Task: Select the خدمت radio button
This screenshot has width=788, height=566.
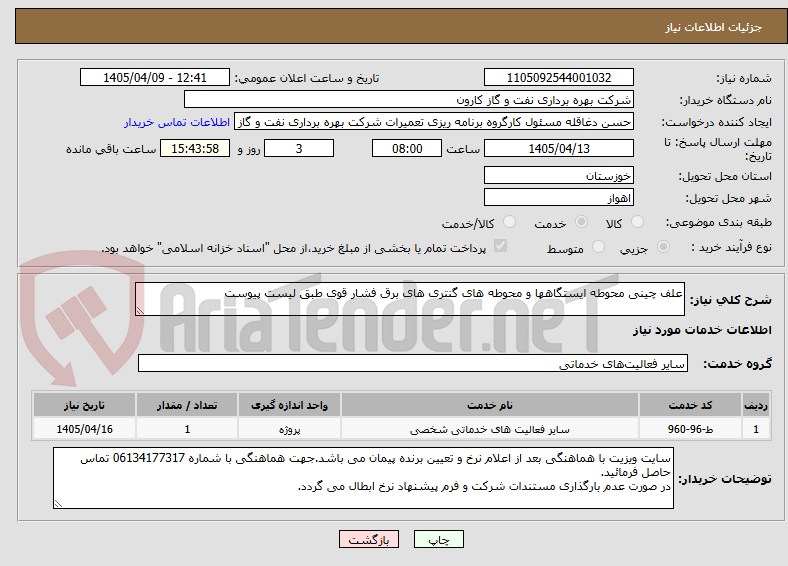Action: tap(581, 222)
